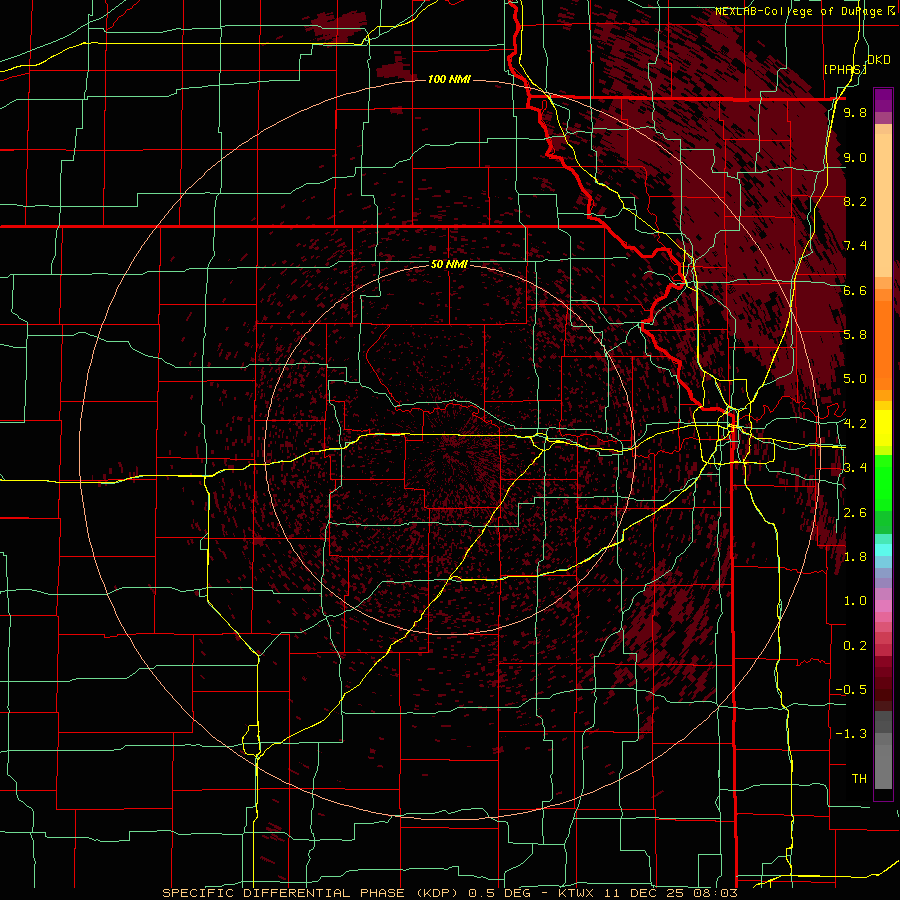This screenshot has height=900, width=900.
Task: Click the 9.0 scale value
Action: pos(855,158)
